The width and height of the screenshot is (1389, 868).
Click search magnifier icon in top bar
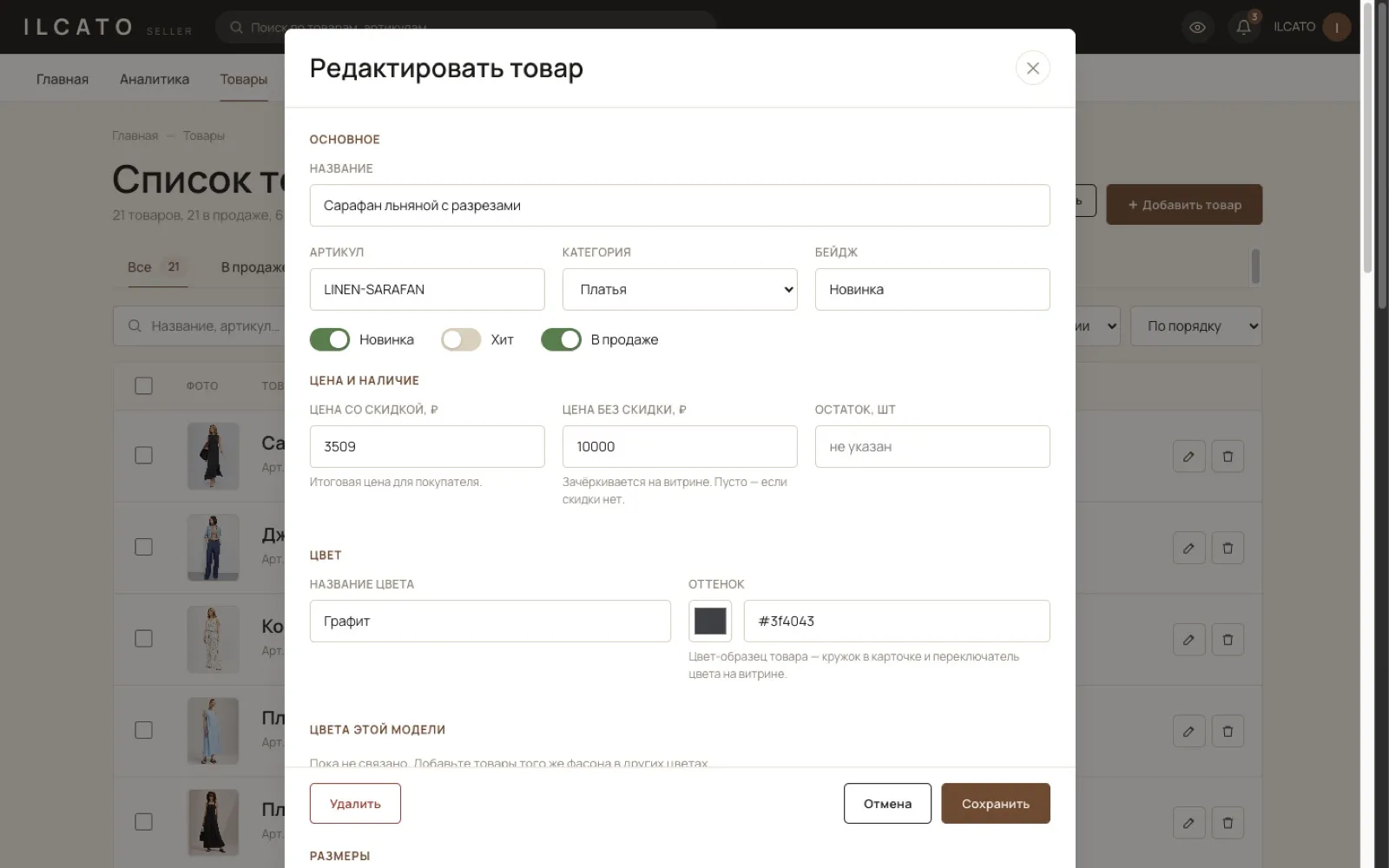click(x=236, y=28)
